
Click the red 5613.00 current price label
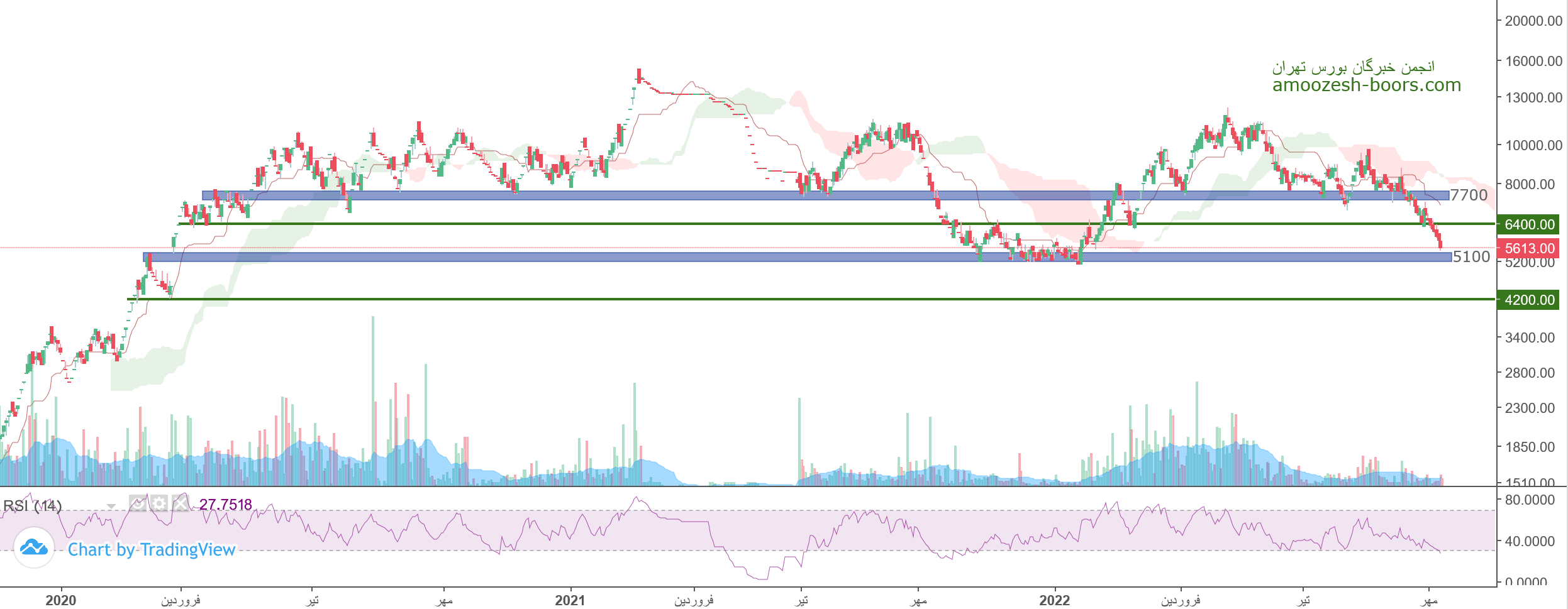click(1528, 248)
